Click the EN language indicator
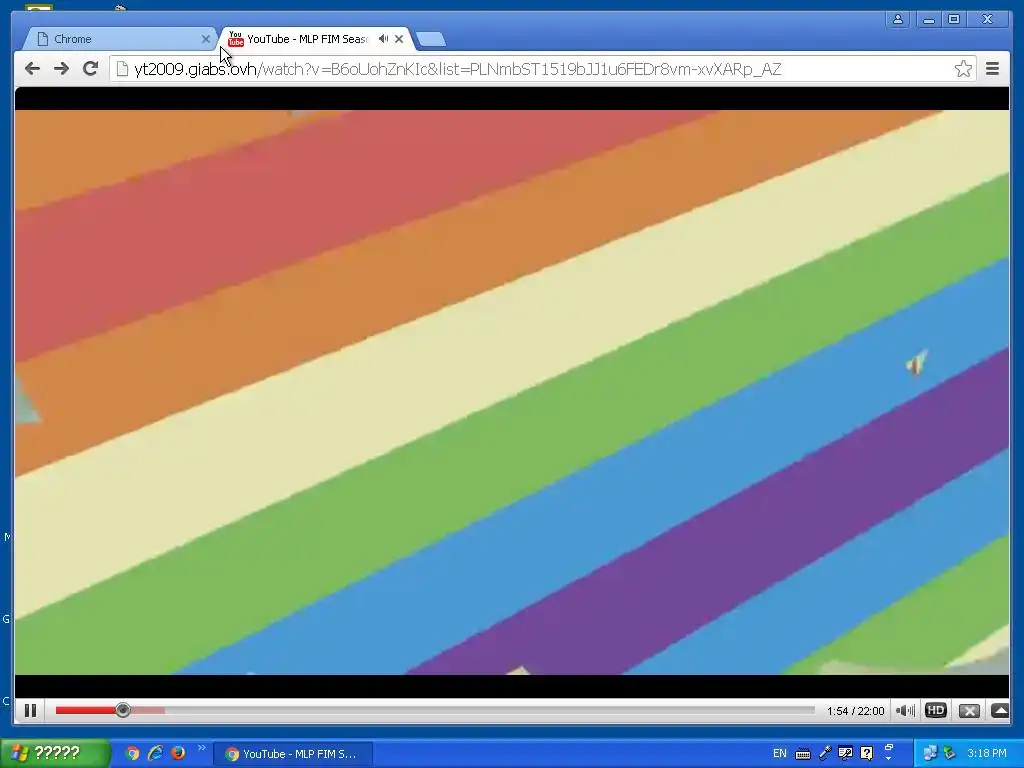Image resolution: width=1024 pixels, height=768 pixels. point(780,754)
